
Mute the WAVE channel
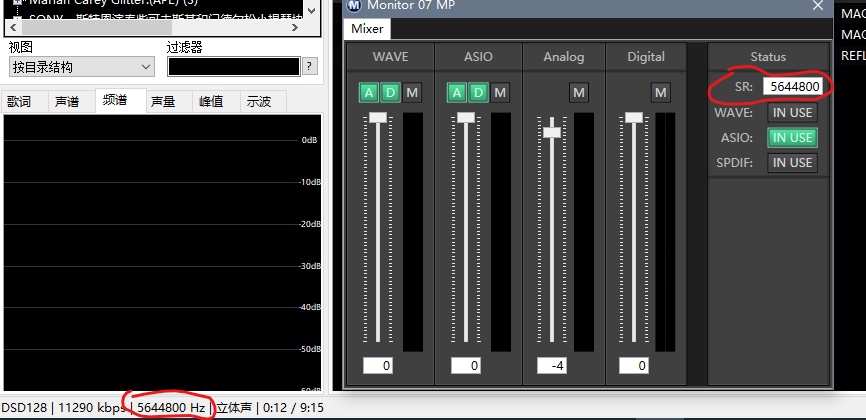[412, 93]
